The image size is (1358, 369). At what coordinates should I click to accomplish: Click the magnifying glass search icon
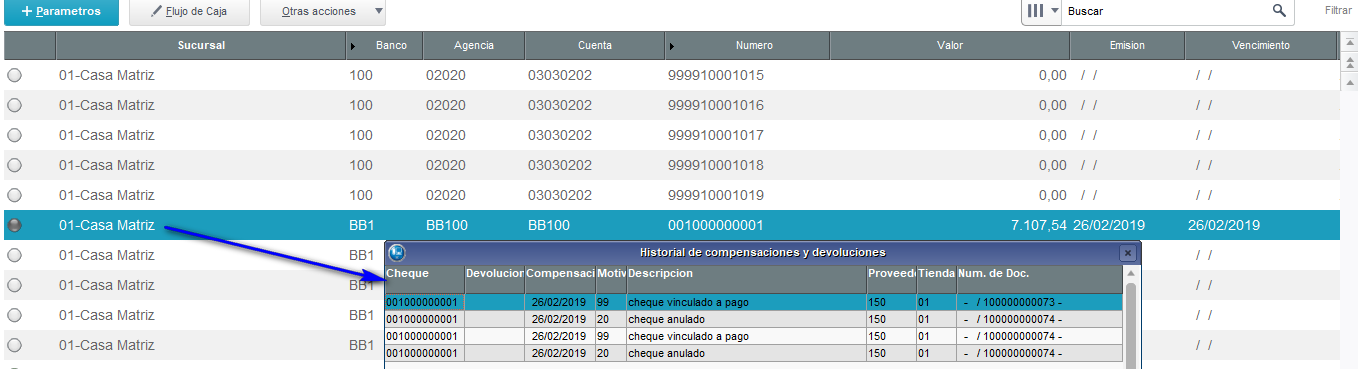(1279, 11)
